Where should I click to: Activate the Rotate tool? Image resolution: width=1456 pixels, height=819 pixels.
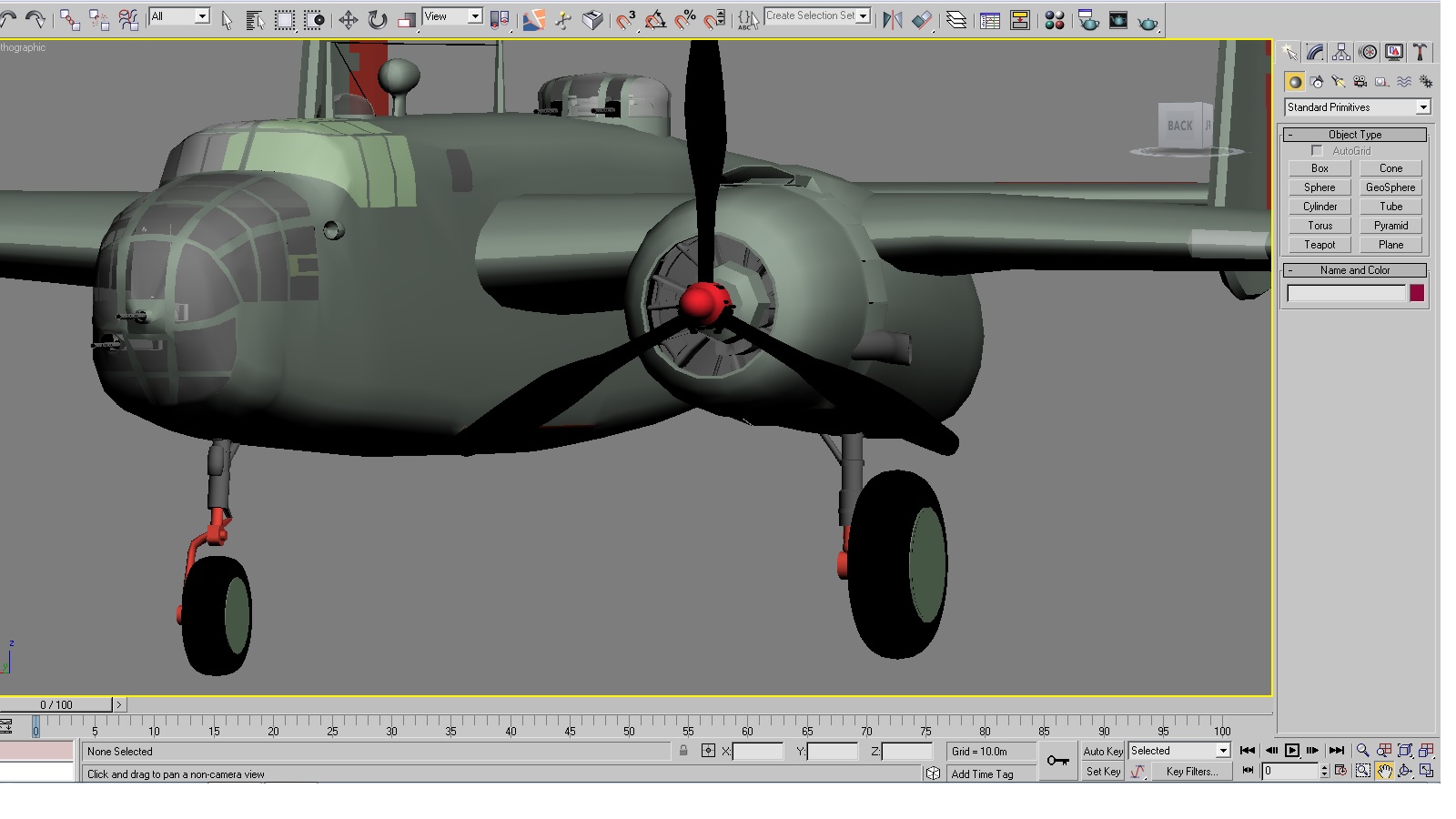tap(378, 19)
